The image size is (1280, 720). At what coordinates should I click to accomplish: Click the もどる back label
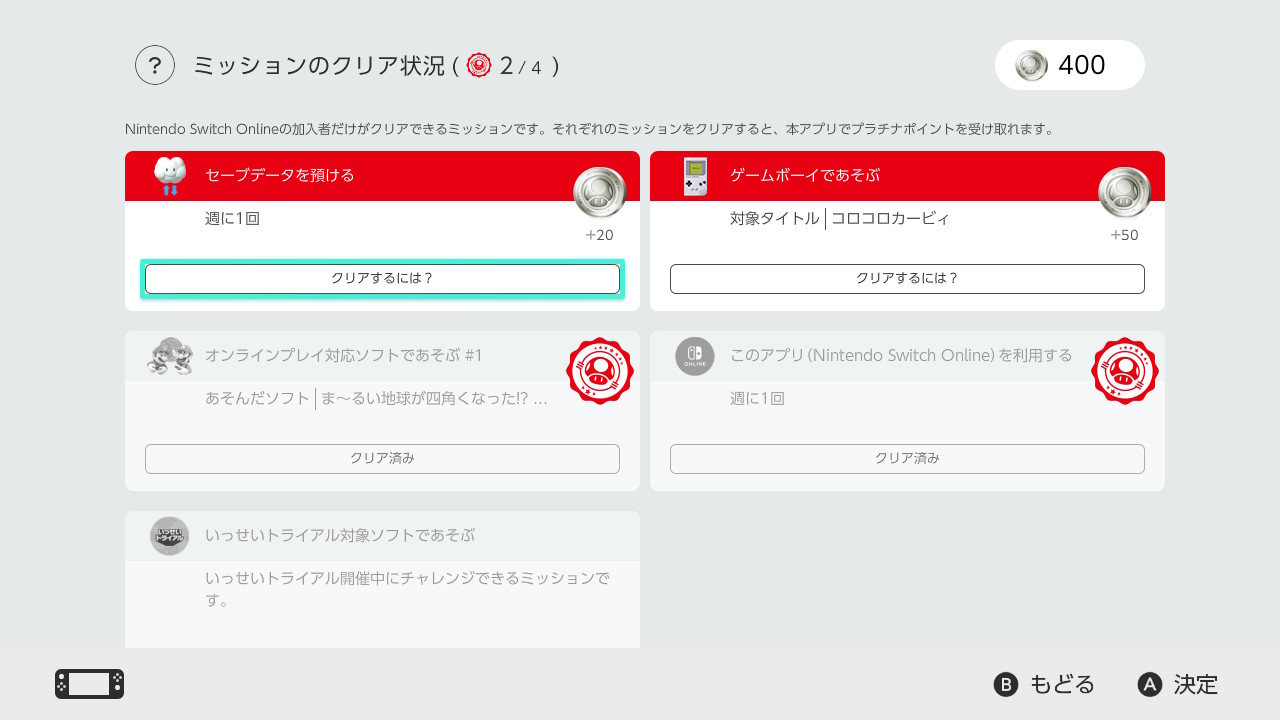pos(1062,684)
